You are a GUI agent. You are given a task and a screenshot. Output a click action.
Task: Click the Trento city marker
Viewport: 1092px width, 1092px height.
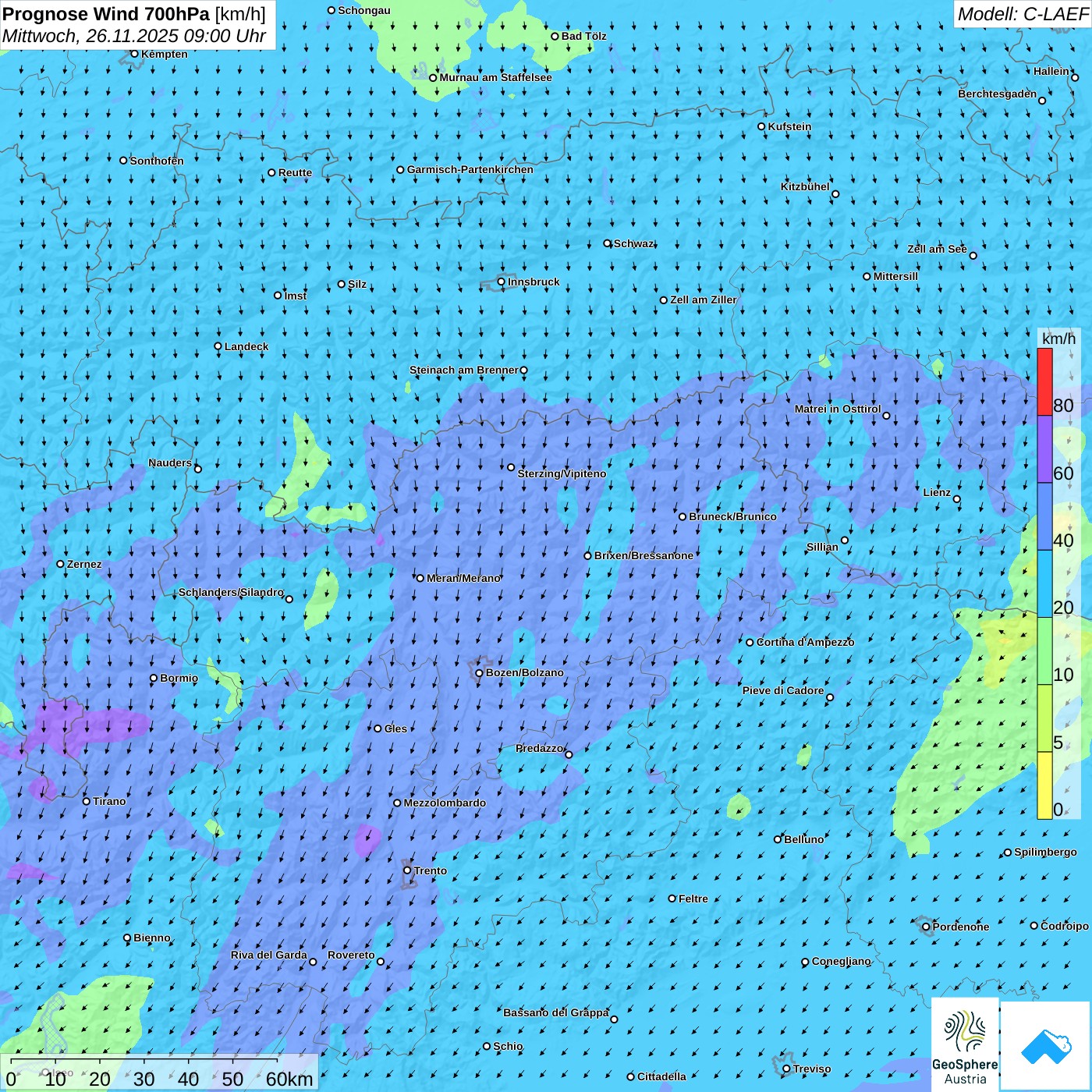(x=407, y=870)
